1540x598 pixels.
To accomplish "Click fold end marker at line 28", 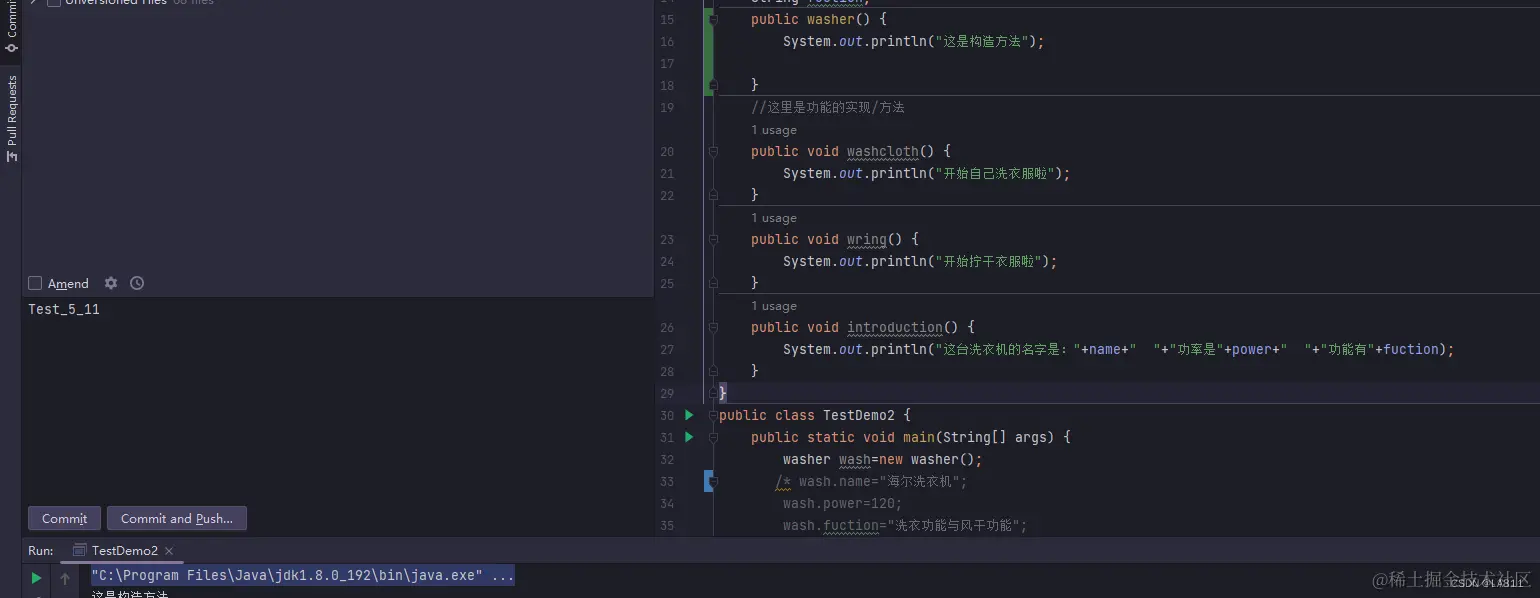I will (713, 372).
